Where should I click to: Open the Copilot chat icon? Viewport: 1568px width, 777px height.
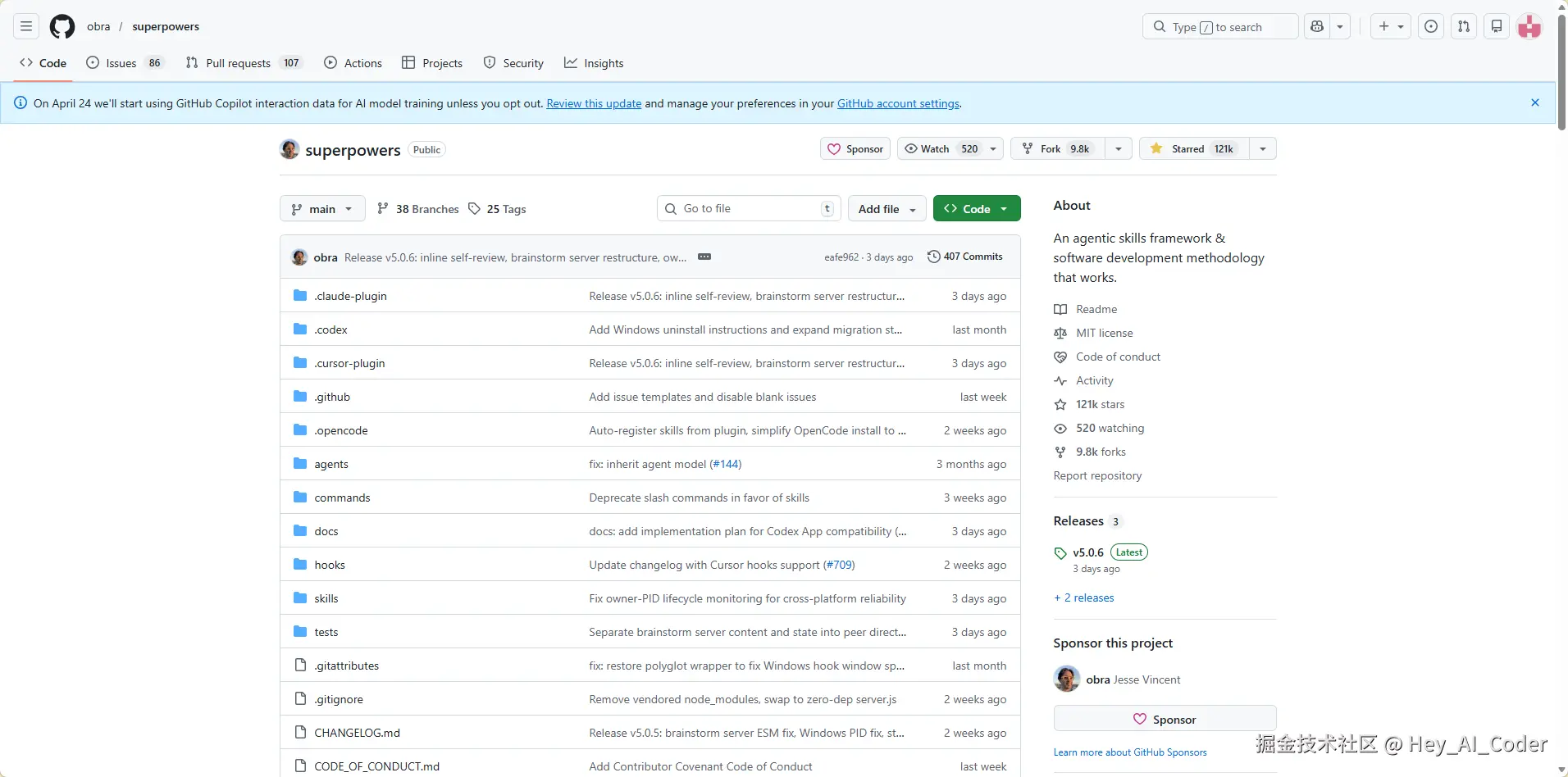1317,27
